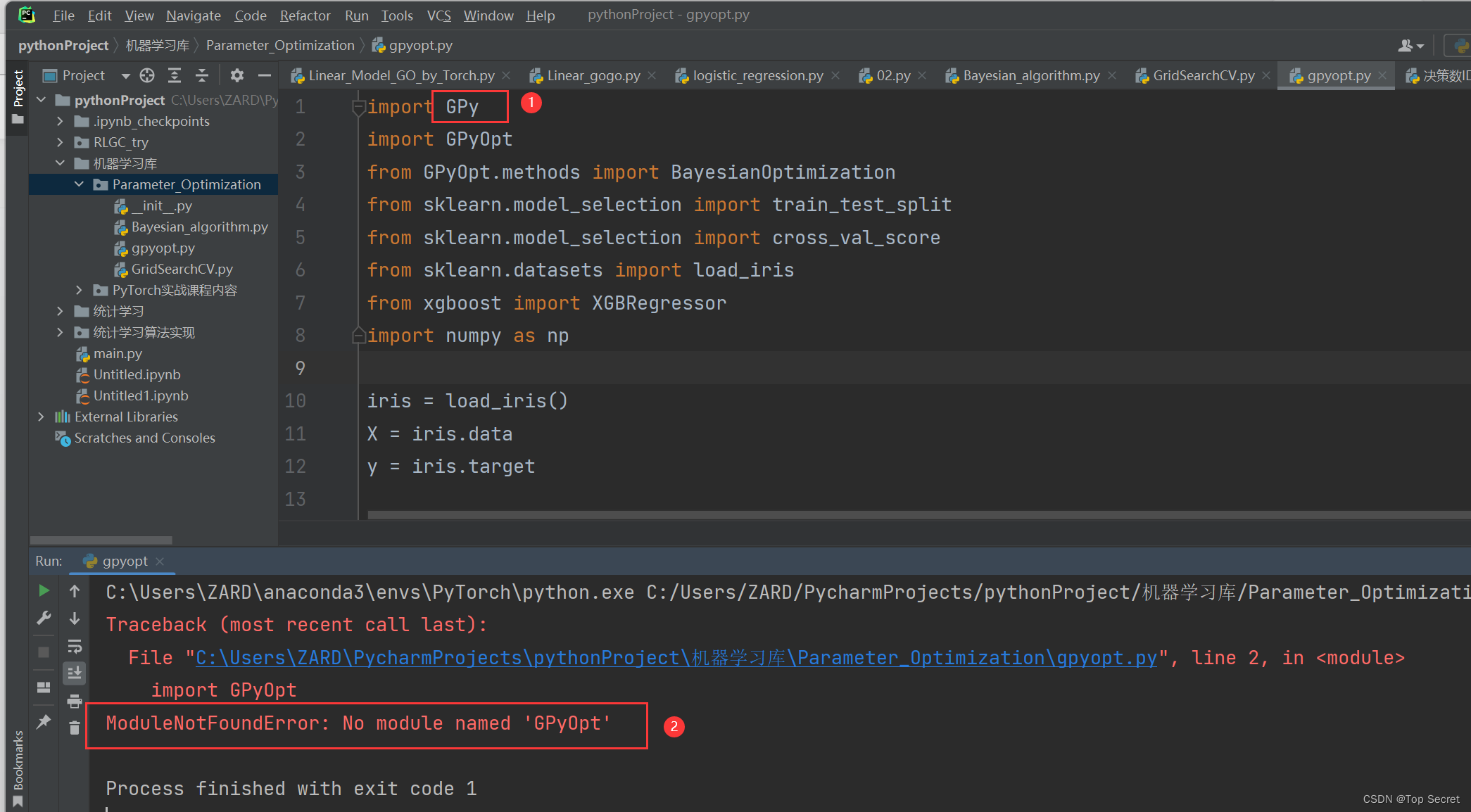Toggle Soft-Wrap in Run console
This screenshot has width=1471, height=812.
tap(74, 646)
